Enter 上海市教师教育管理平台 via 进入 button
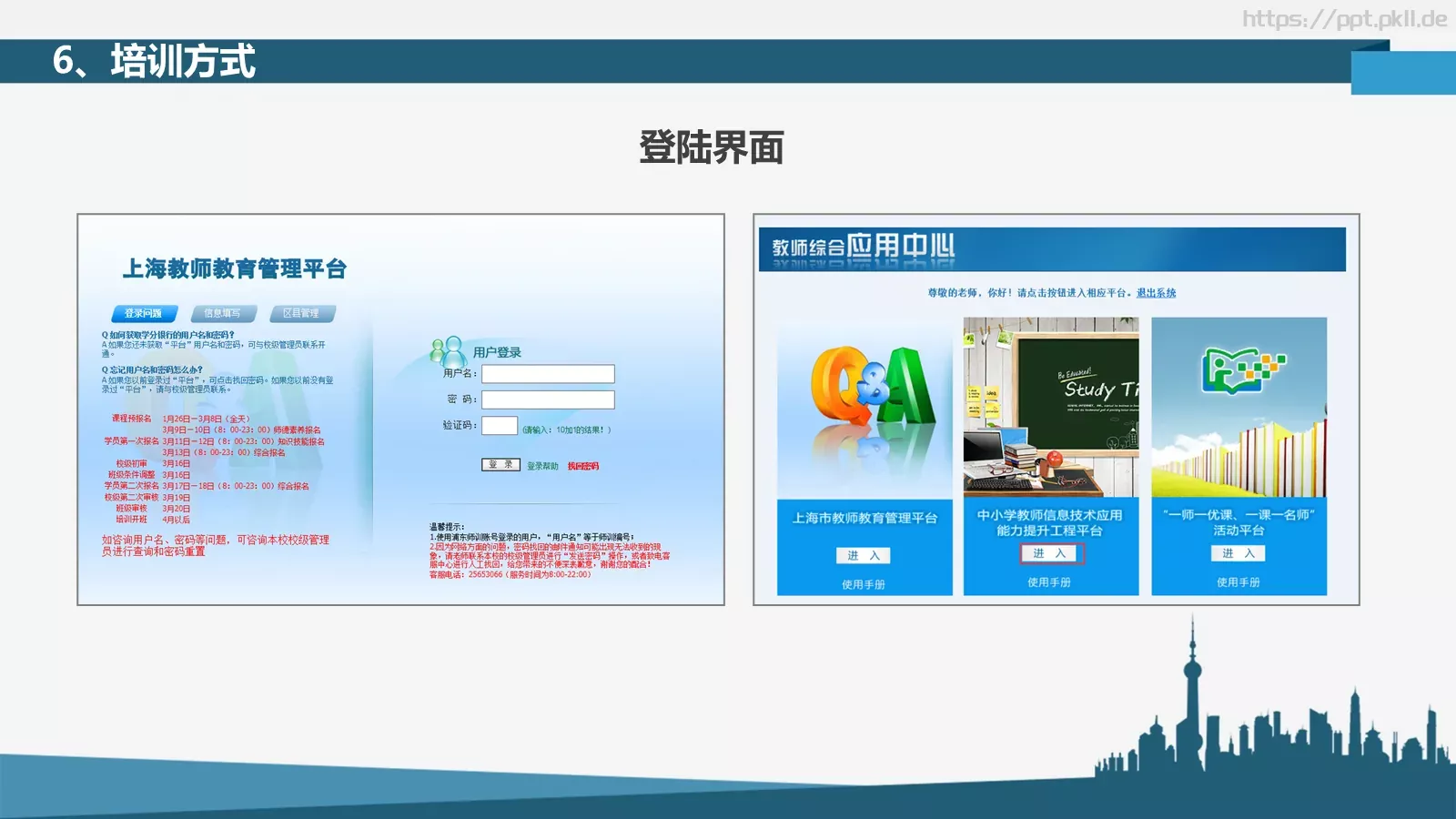1456x819 pixels. click(x=864, y=555)
